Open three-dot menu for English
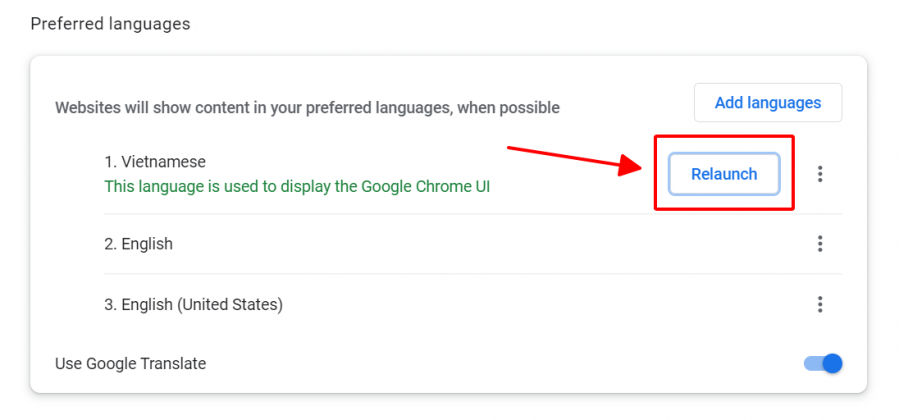This screenshot has width=899, height=420. pos(820,244)
